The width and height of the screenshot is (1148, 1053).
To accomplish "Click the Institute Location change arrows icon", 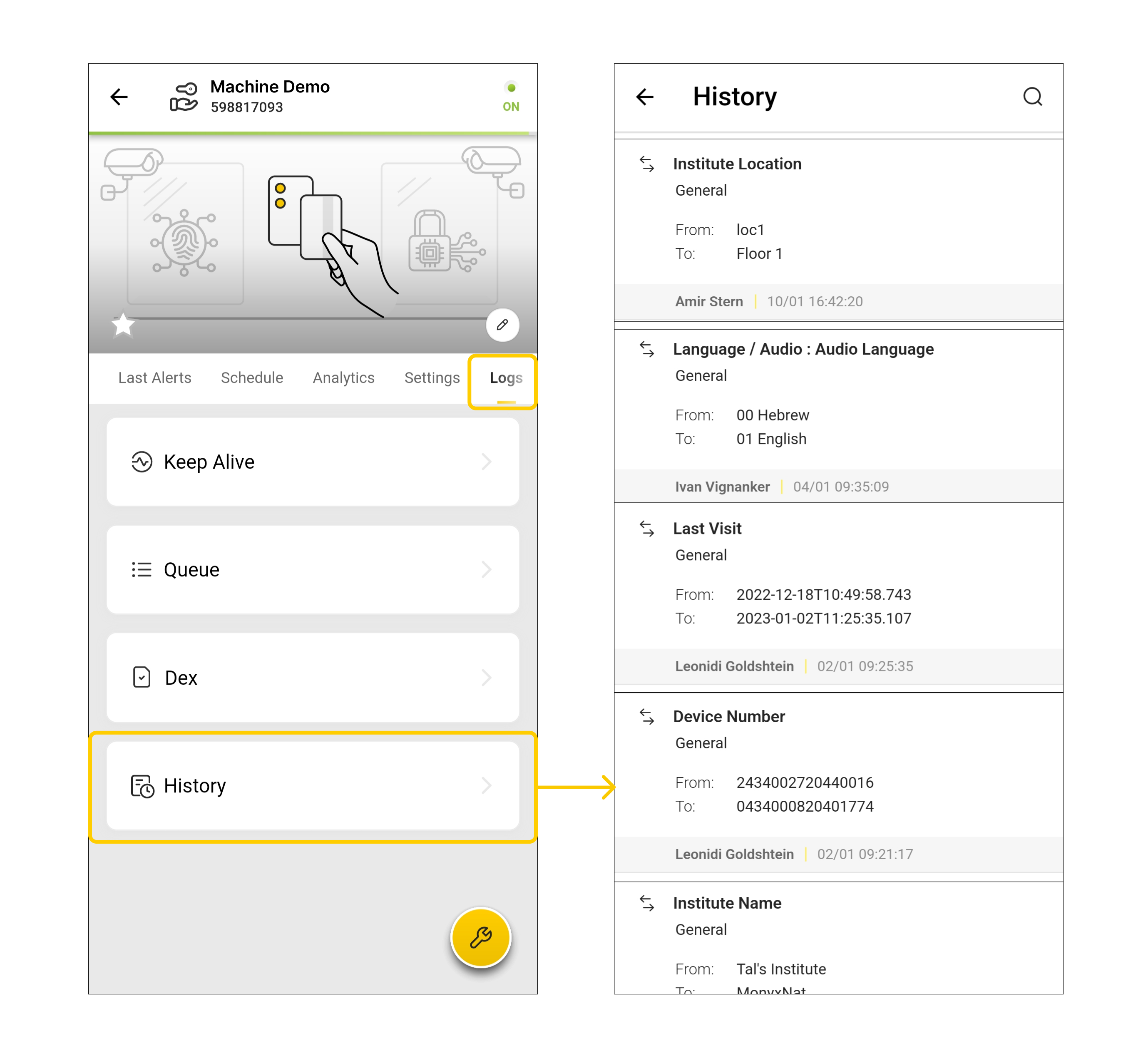I will 647,164.
